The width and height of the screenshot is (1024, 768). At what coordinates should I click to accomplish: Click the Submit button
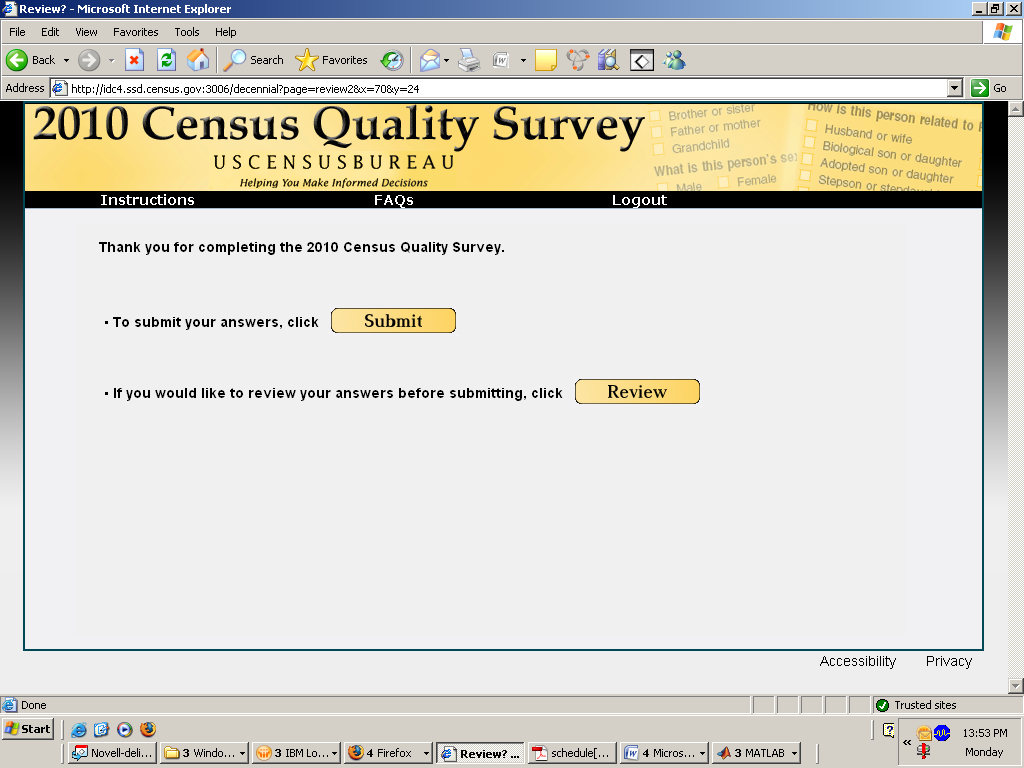point(393,321)
